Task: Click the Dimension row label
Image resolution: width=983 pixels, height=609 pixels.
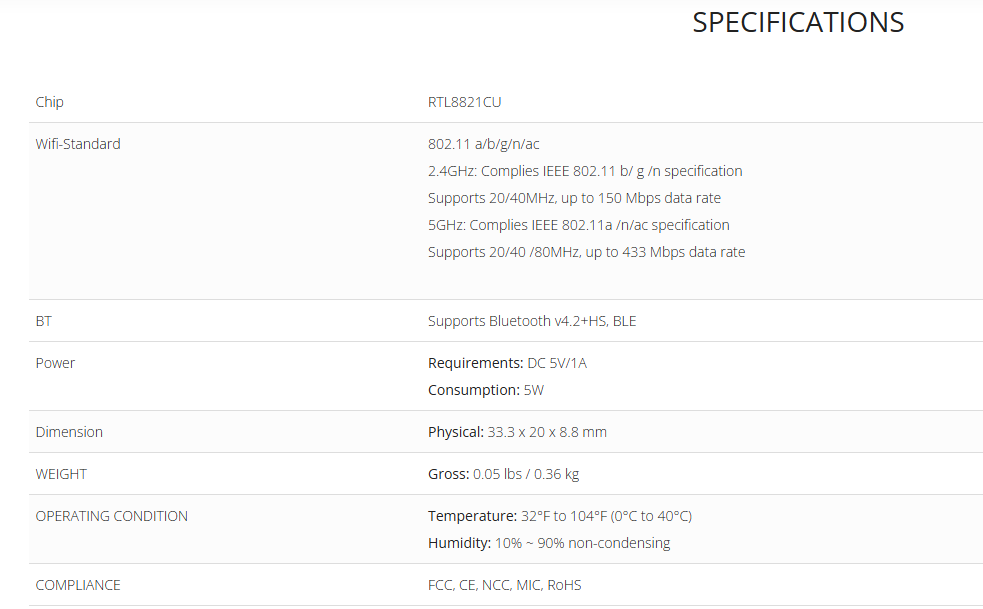Action: pos(69,432)
